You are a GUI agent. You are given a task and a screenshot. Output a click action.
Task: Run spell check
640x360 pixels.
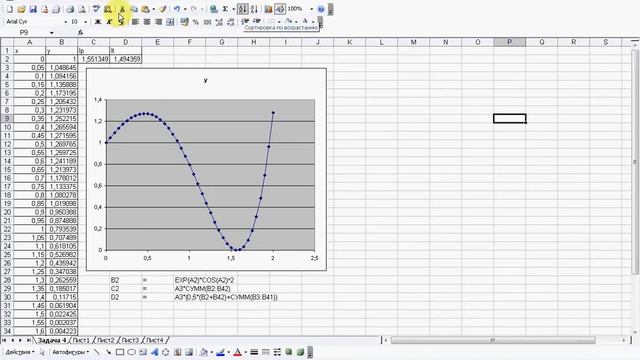click(x=96, y=9)
